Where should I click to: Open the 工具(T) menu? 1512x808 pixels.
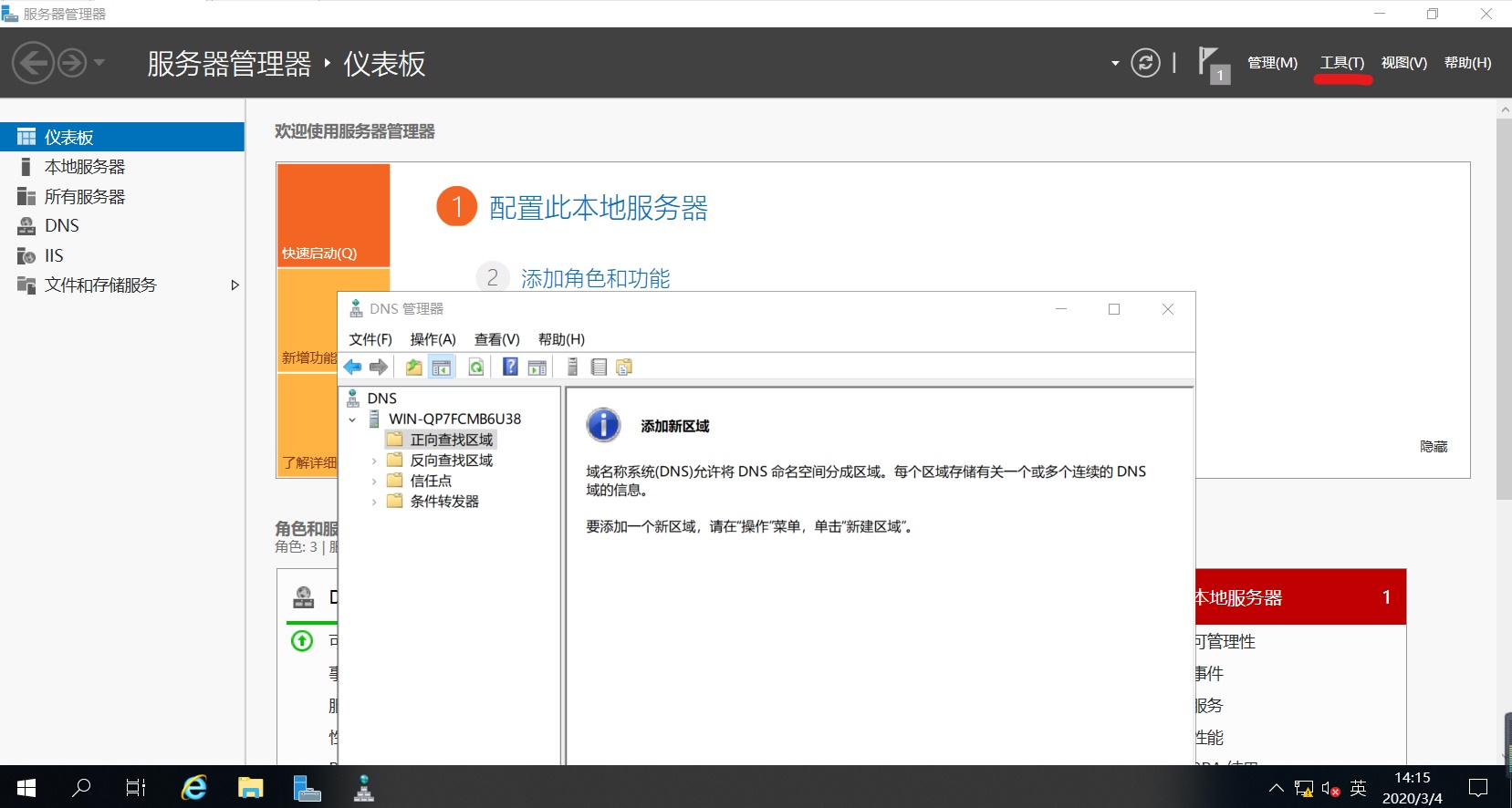pos(1341,63)
